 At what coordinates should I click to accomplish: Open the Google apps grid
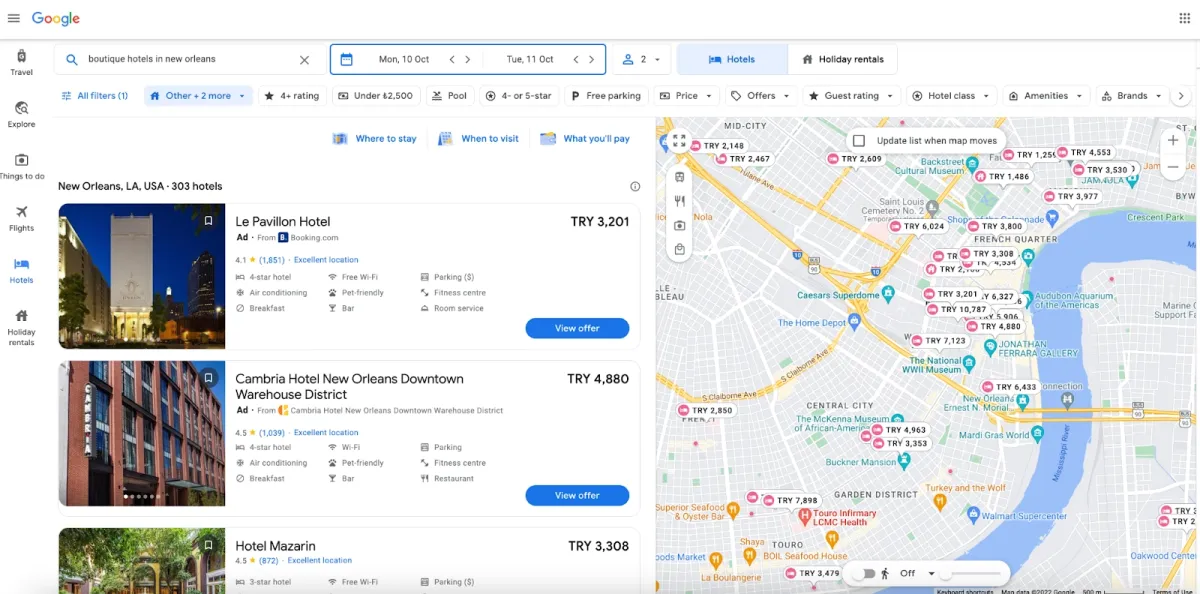pos(1185,18)
